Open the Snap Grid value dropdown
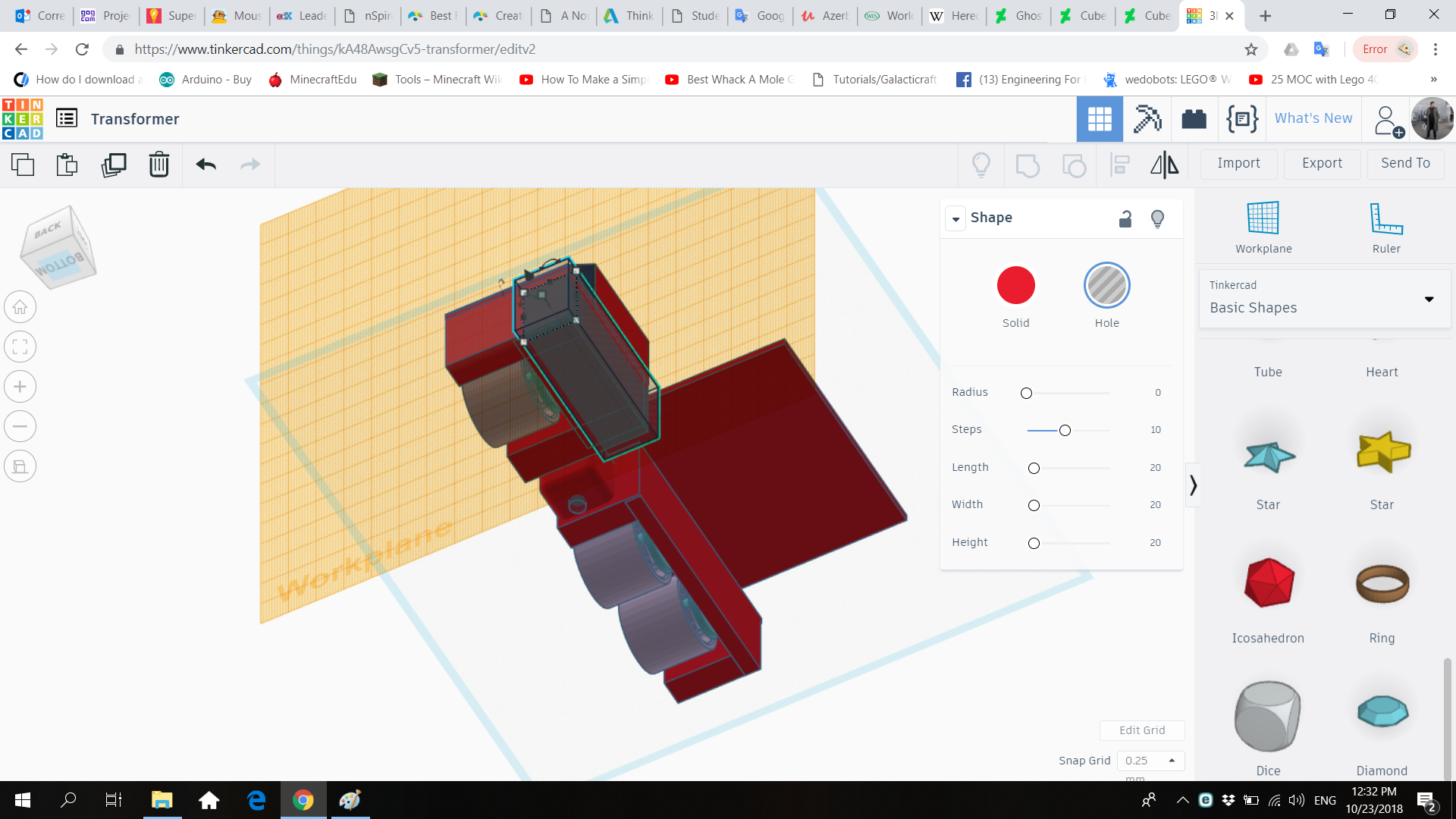Screen dimensions: 1456x819 coord(1170,760)
